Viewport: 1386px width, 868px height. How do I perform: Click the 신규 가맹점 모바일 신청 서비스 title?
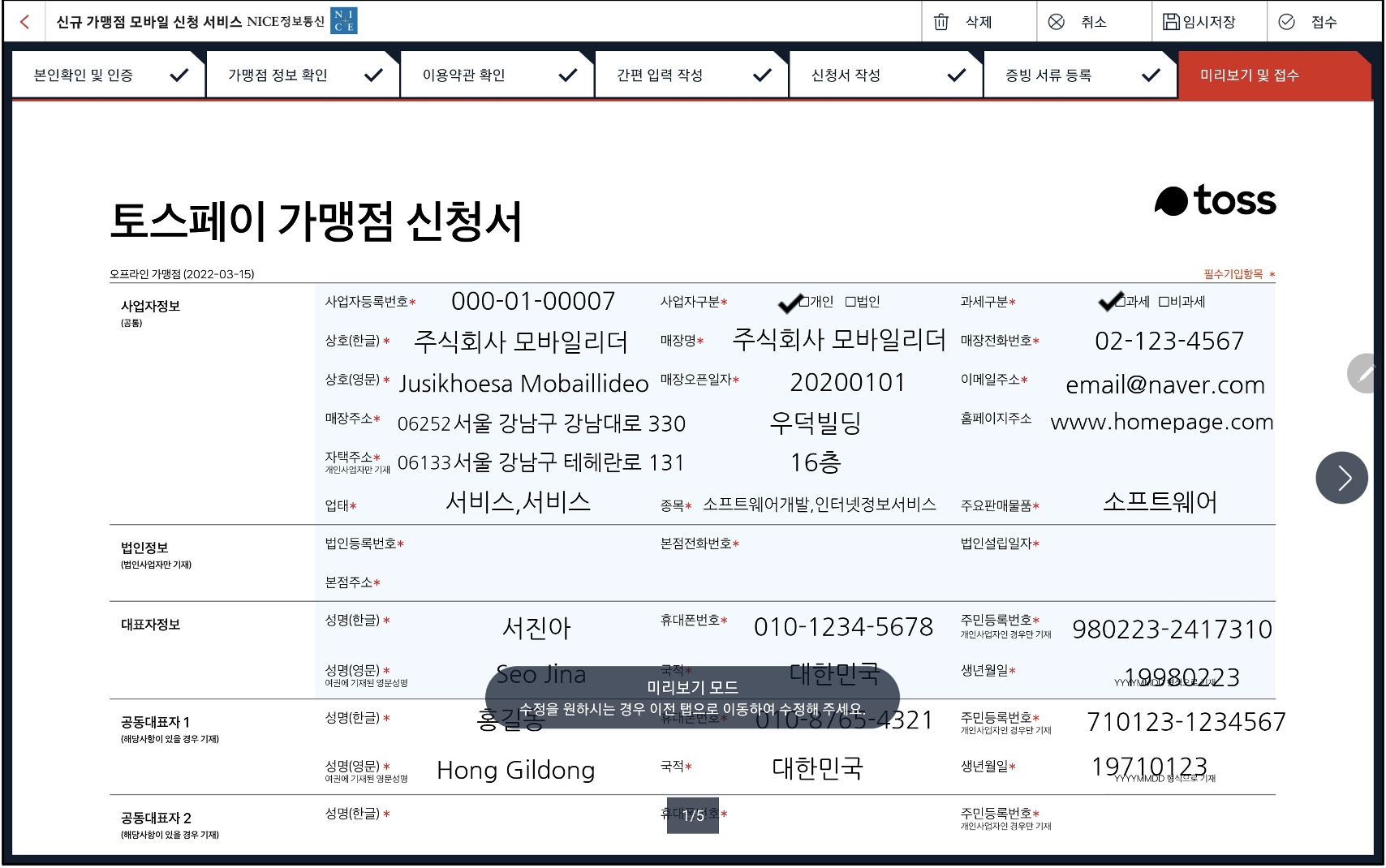click(149, 22)
